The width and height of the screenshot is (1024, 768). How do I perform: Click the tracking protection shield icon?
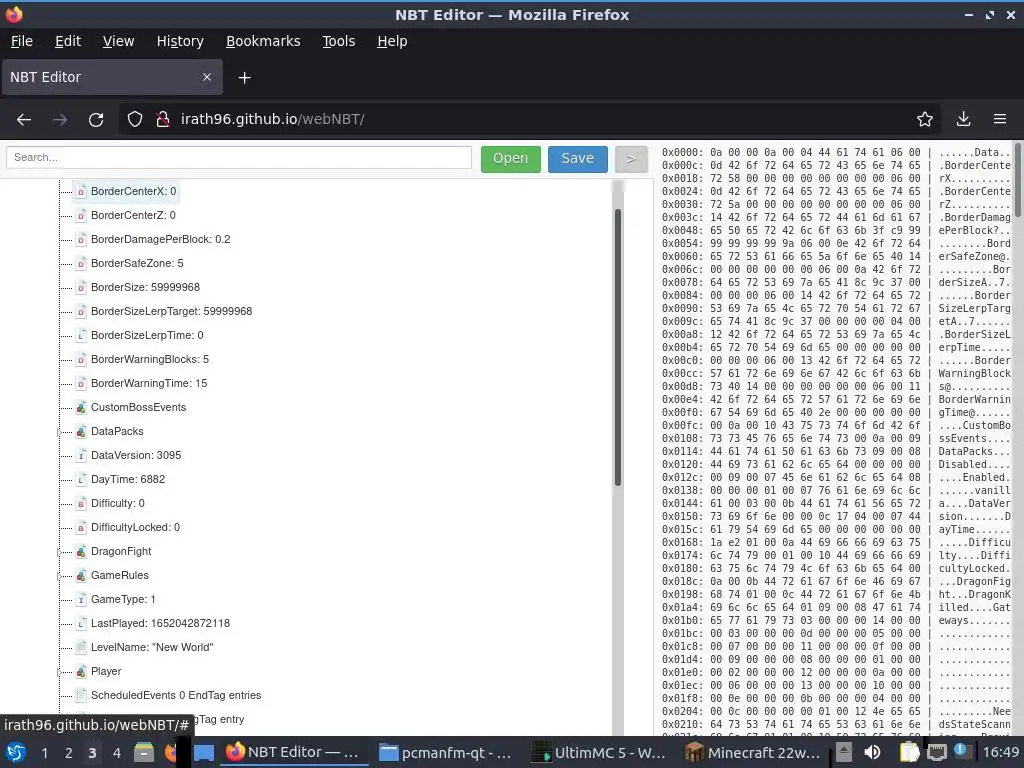[135, 120]
